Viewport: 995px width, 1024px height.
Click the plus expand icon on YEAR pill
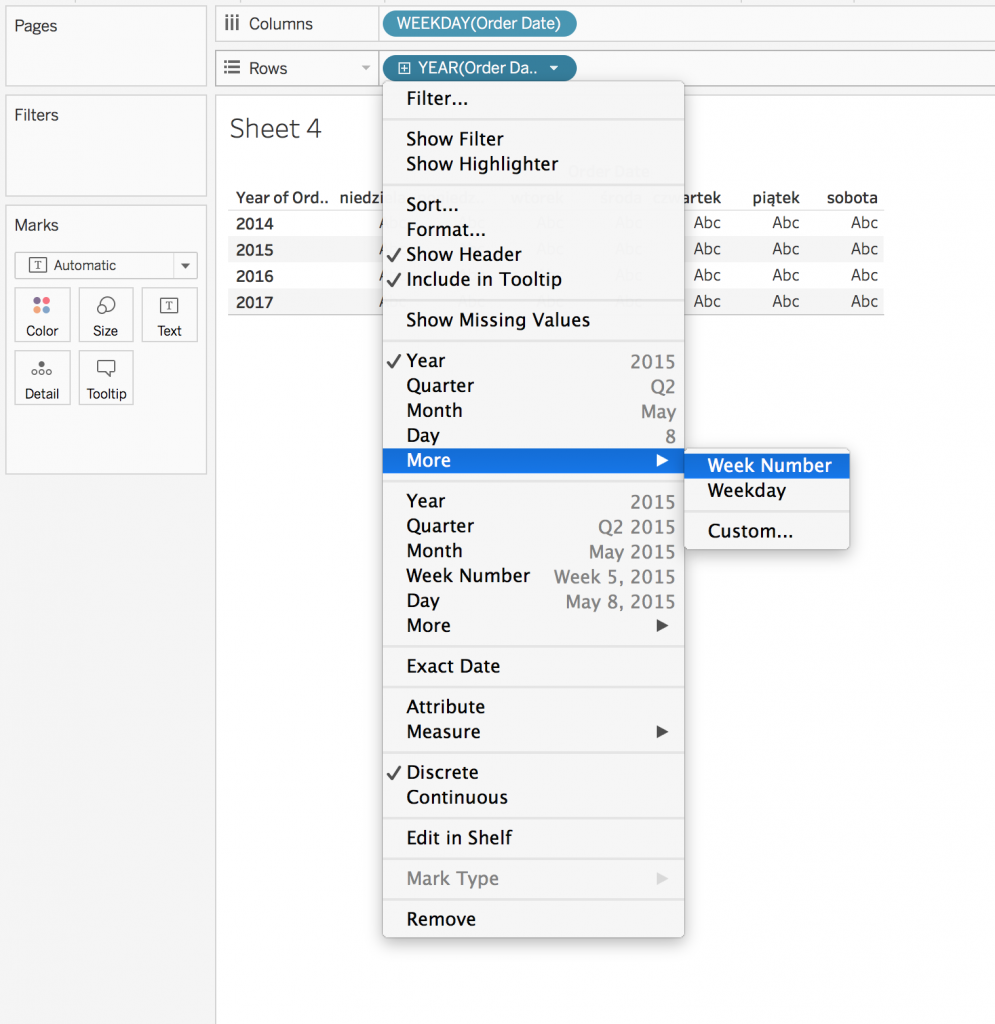pyautogui.click(x=404, y=68)
